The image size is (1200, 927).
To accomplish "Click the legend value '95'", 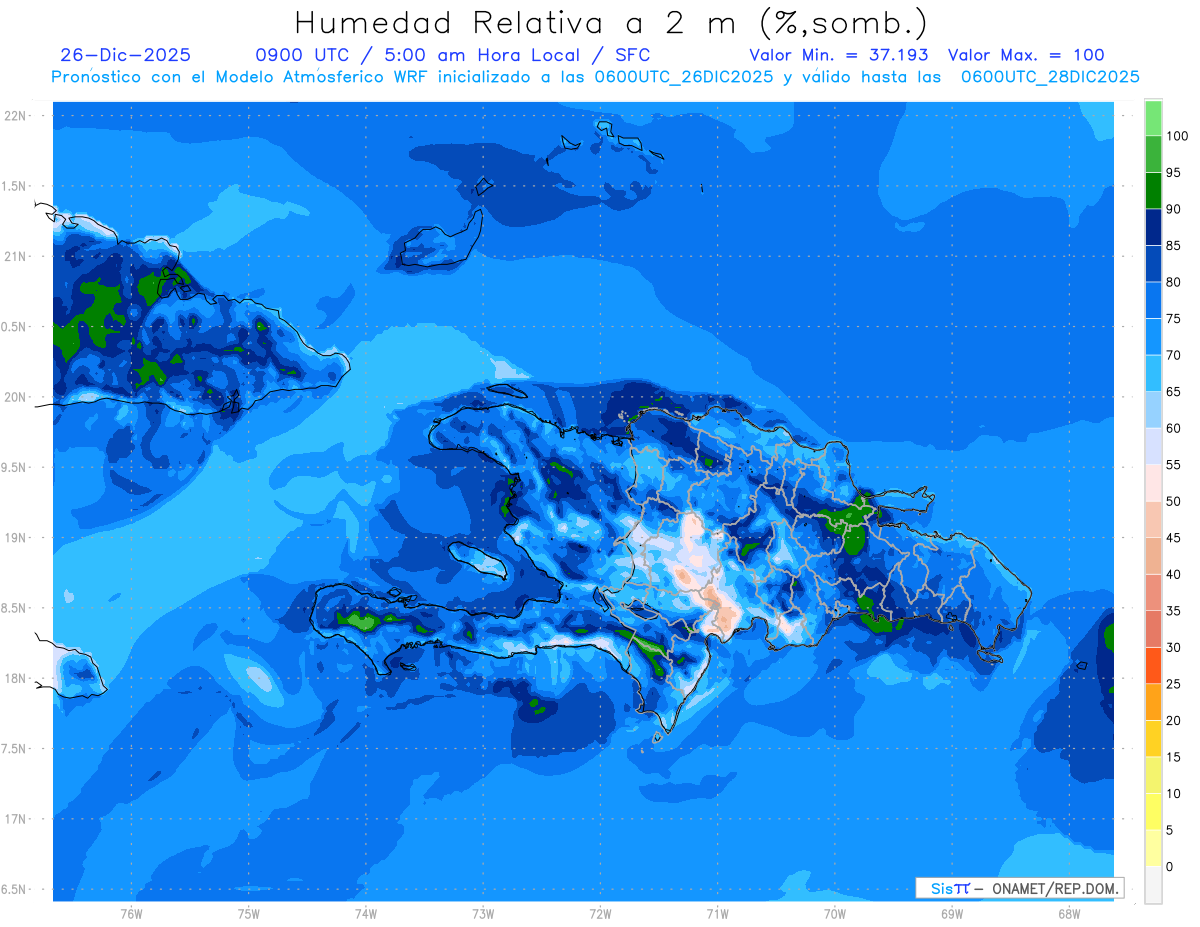I will tap(1173, 173).
